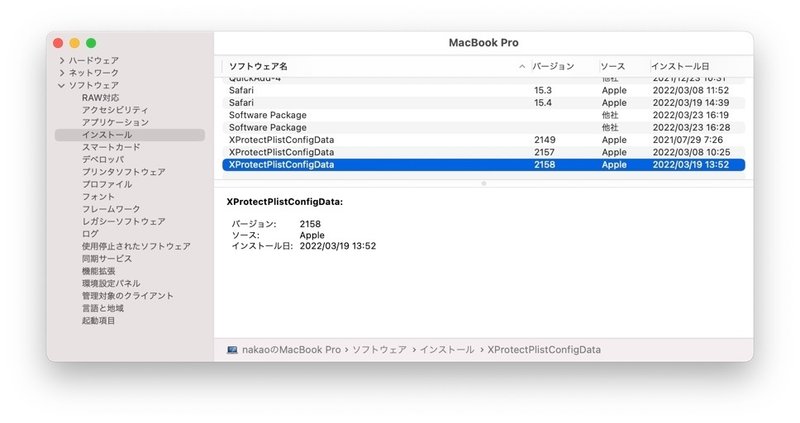Open 使用停止されたソフトウェア sidebar item
Viewport: 800px width, 423px height.
click(136, 246)
